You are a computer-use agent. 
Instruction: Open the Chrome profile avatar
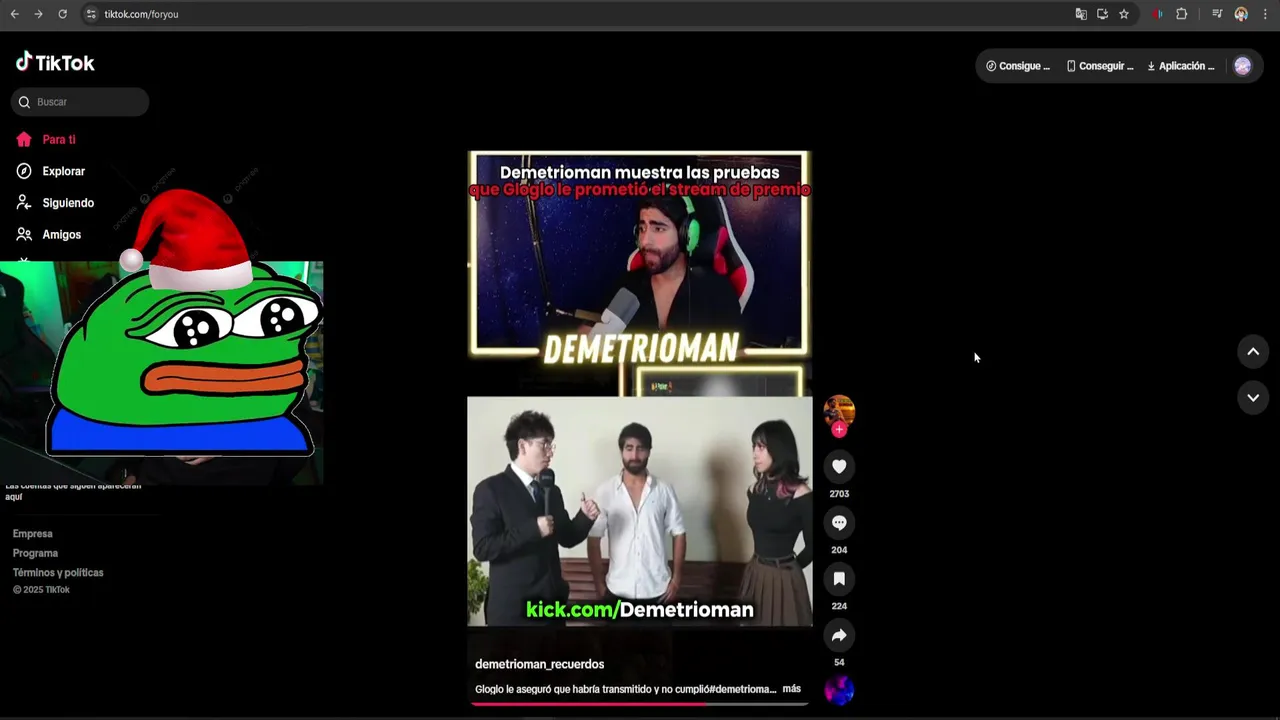[x=1241, y=14]
